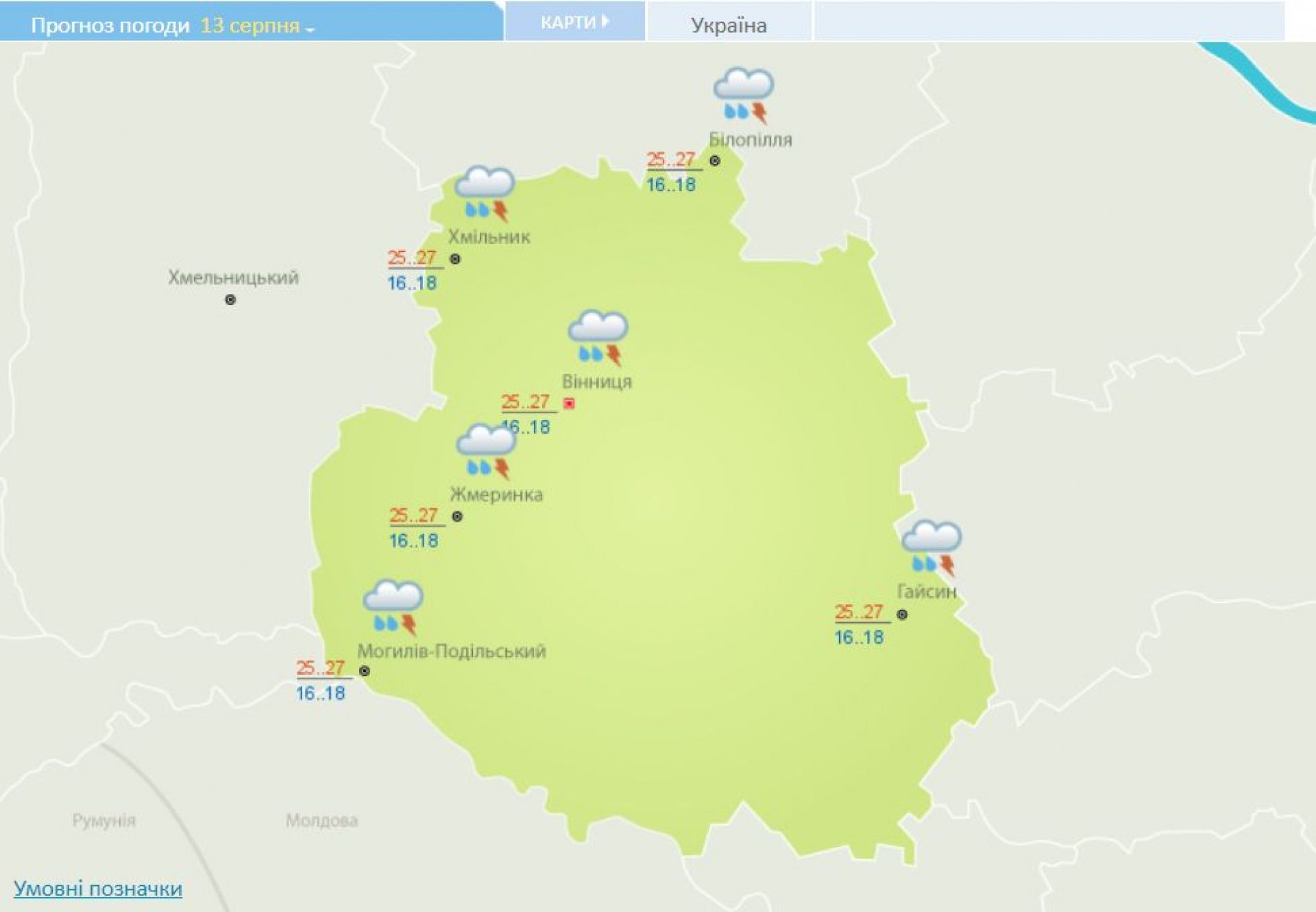
Task: Open the Умовні позначки legend link
Action: pos(98,889)
